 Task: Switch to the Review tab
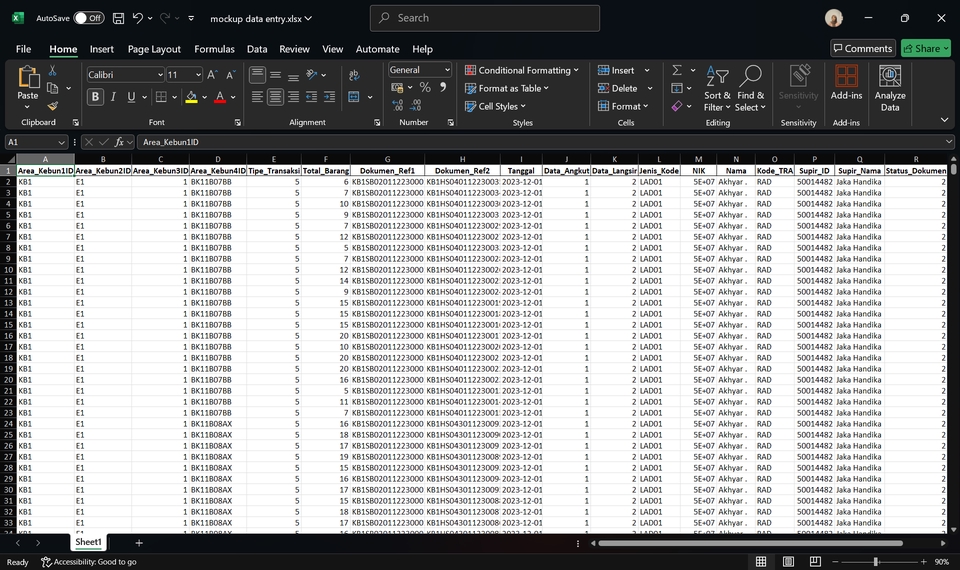tap(294, 49)
